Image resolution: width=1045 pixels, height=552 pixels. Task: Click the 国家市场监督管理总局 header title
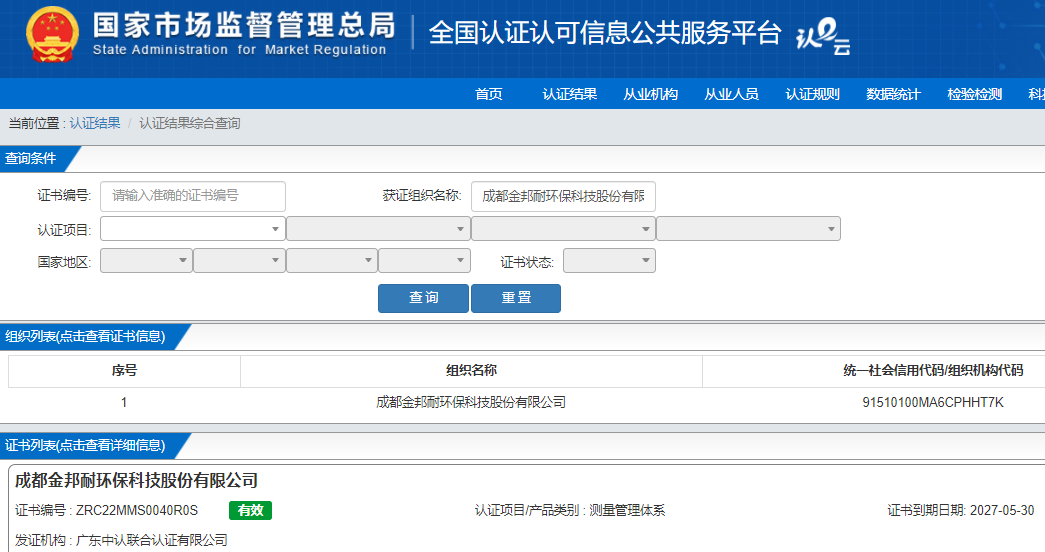tap(244, 25)
